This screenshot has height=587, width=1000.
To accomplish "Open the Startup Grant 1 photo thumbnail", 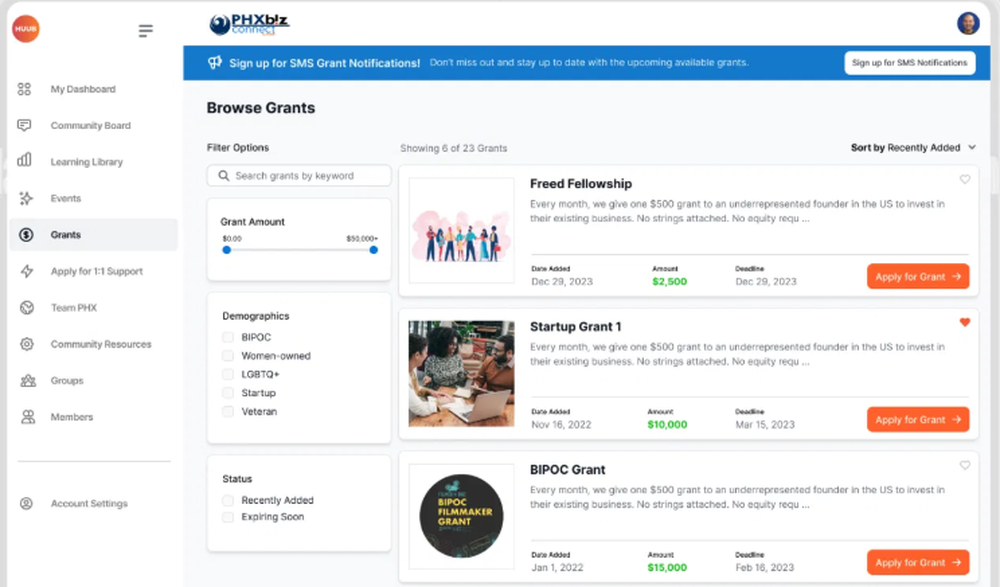I will pos(461,373).
